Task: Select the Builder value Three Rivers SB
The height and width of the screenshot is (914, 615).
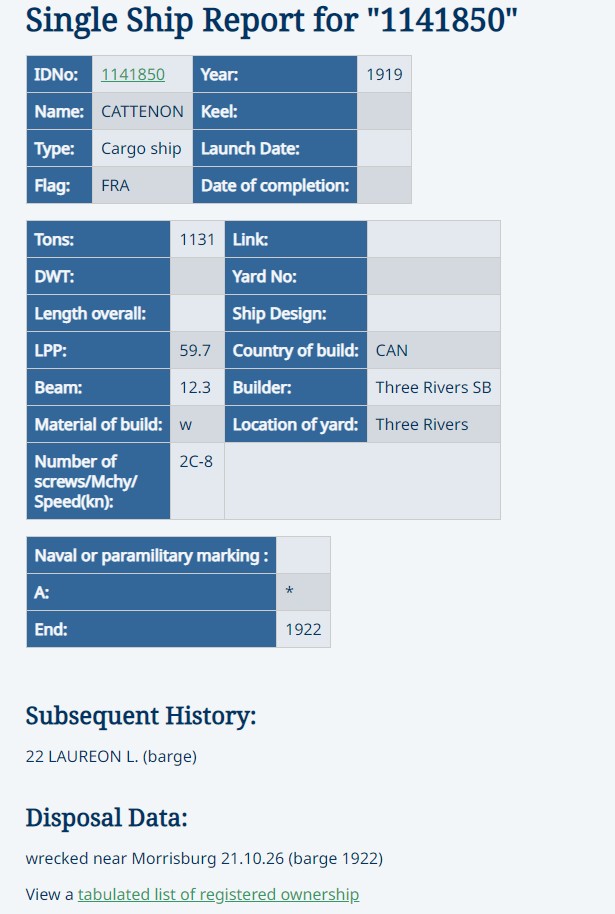Action: 434,388
